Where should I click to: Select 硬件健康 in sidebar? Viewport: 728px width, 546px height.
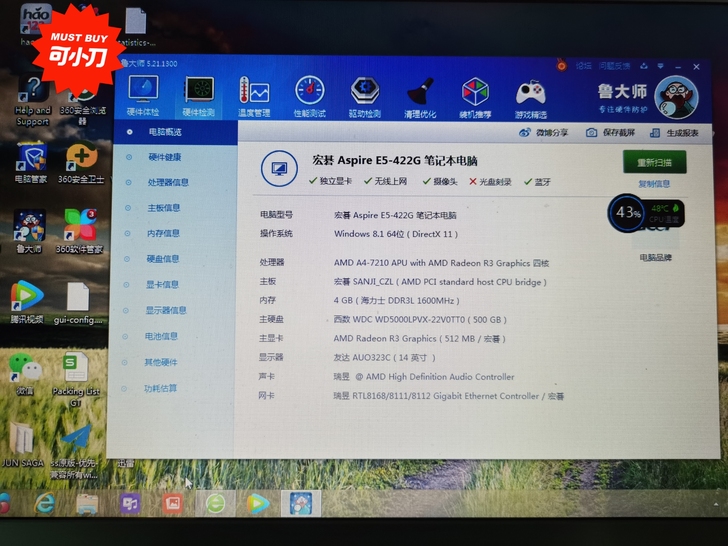164,157
